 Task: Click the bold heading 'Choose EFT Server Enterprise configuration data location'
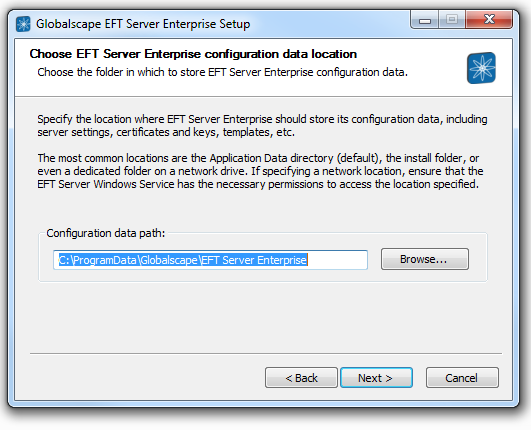(x=193, y=54)
